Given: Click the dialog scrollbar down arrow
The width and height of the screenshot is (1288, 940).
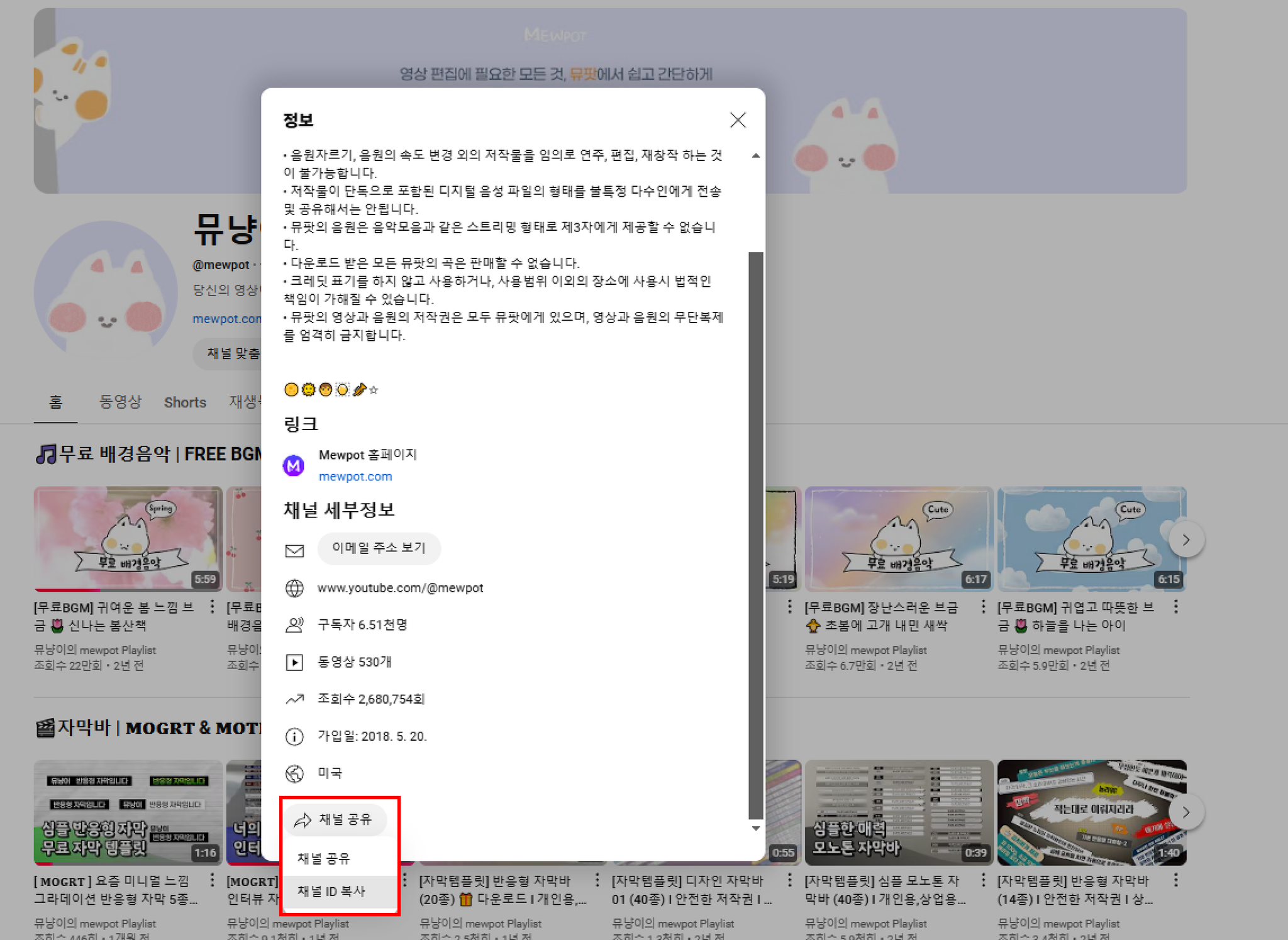Looking at the screenshot, I should pos(756,828).
